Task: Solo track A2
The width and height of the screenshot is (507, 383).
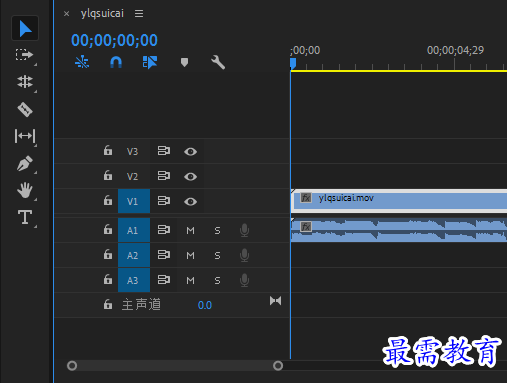Action: [217, 255]
